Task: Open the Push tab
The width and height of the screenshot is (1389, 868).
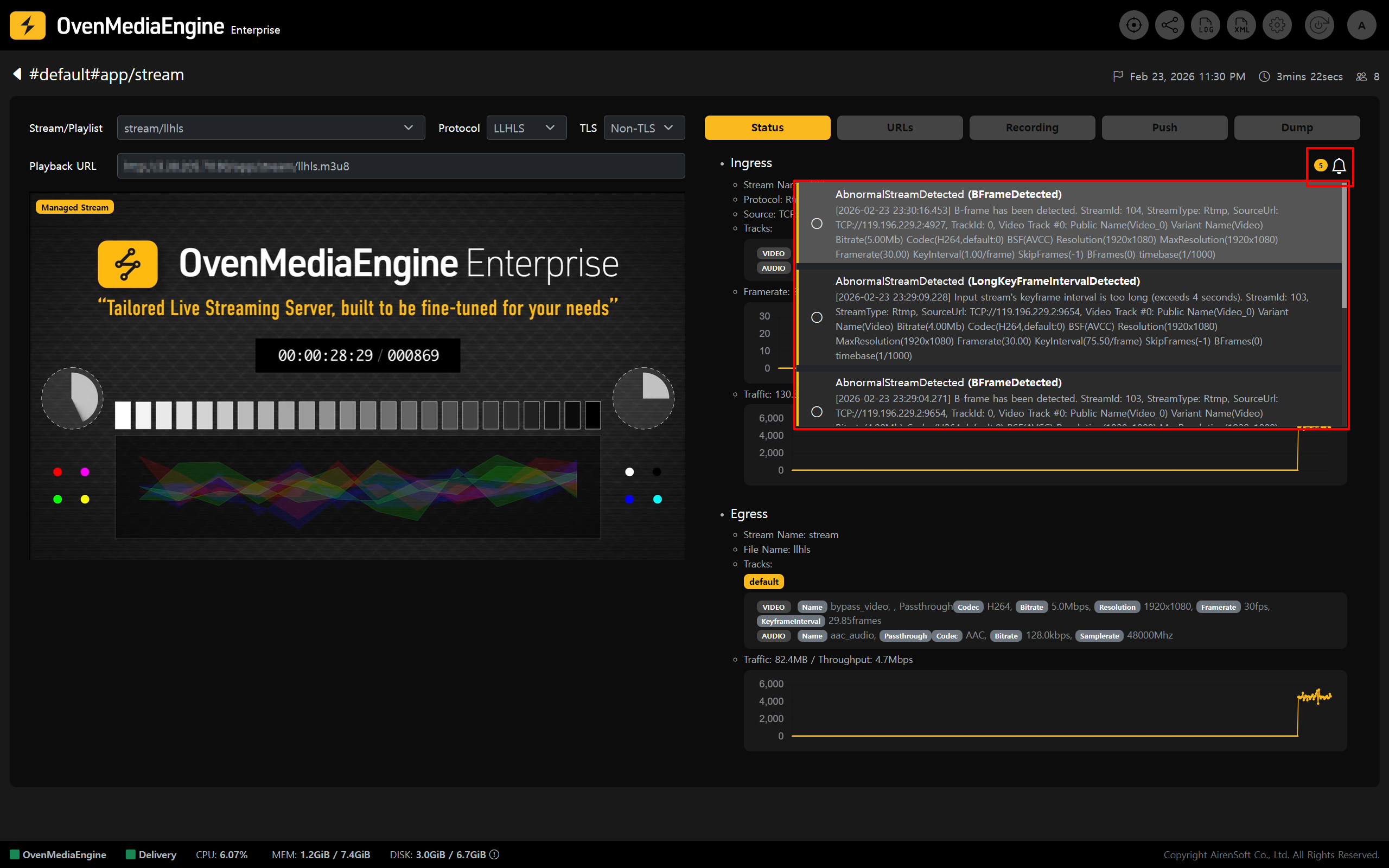Action: tap(1164, 127)
